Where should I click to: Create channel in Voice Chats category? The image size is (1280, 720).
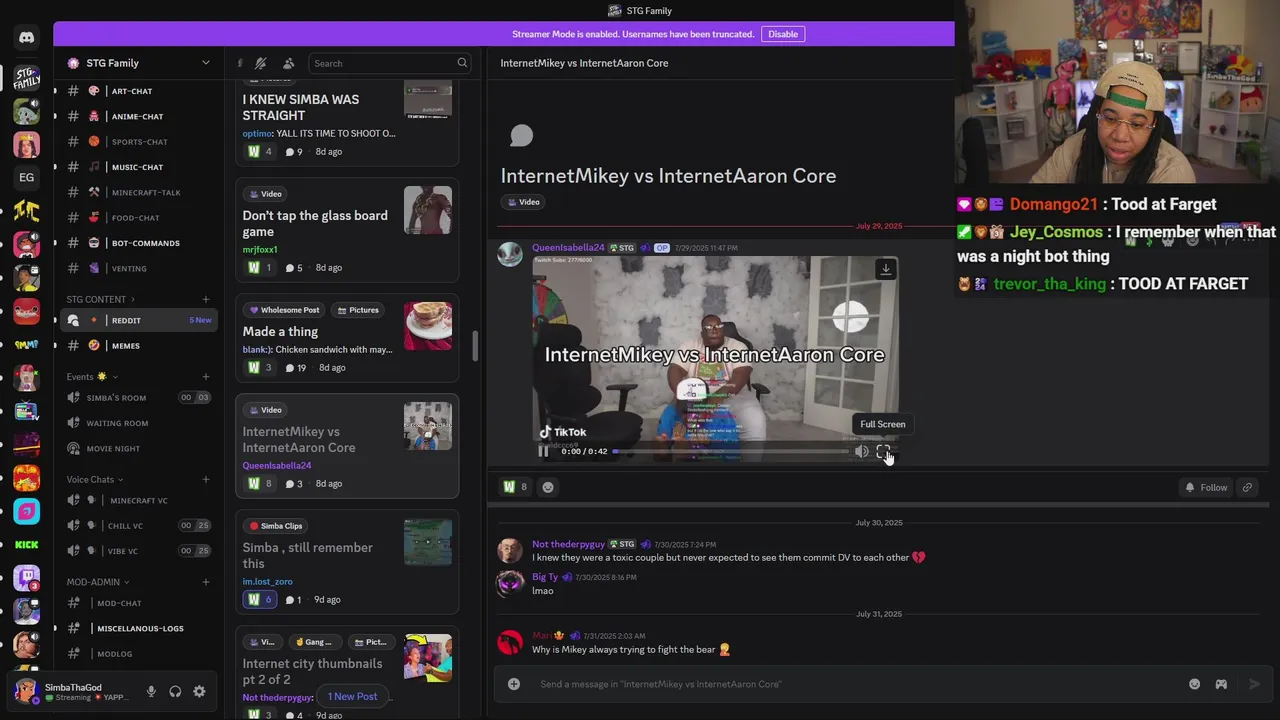pyautogui.click(x=206, y=479)
